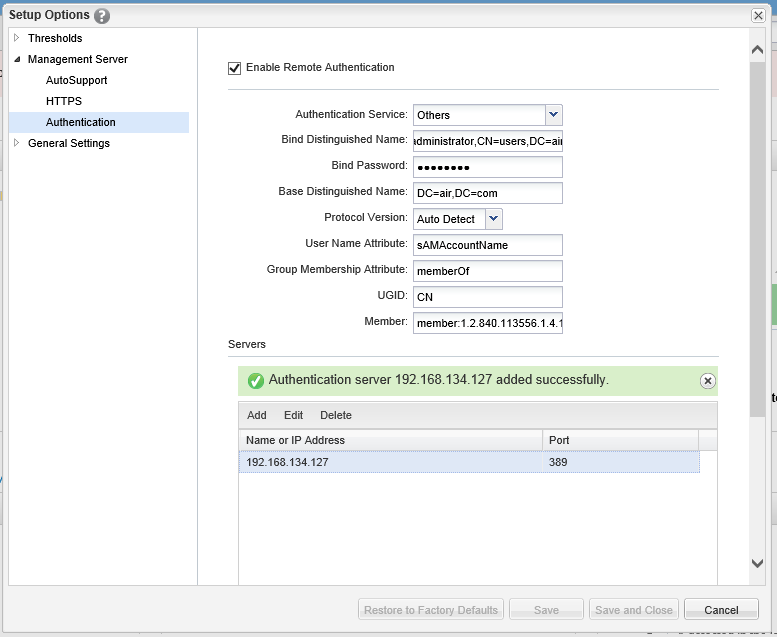Viewport: 777px width, 637px height.
Task: Expand the Thresholds tree node
Action: (x=17, y=38)
